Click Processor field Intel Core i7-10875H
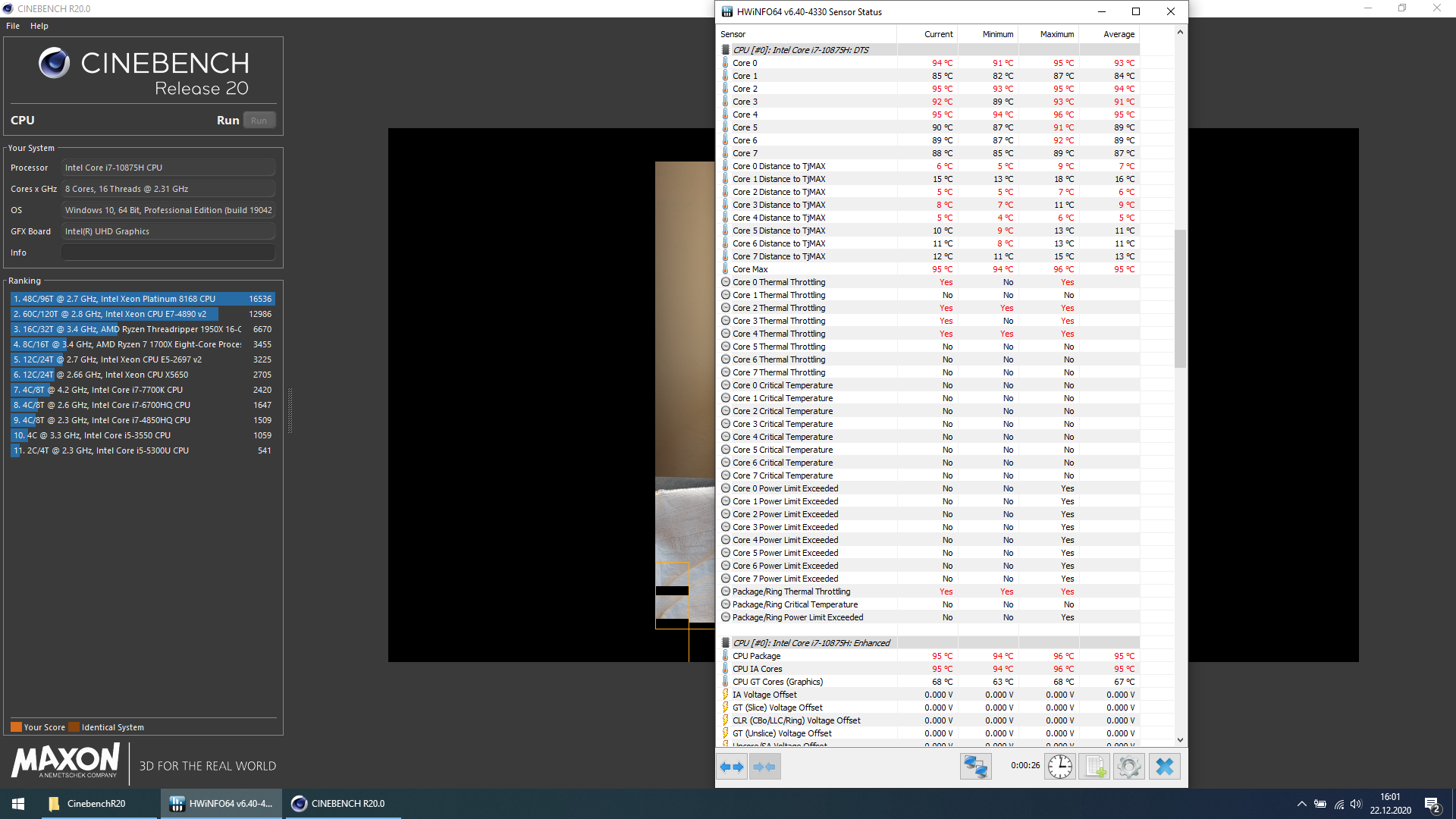Viewport: 1456px width, 819px height. coord(168,168)
